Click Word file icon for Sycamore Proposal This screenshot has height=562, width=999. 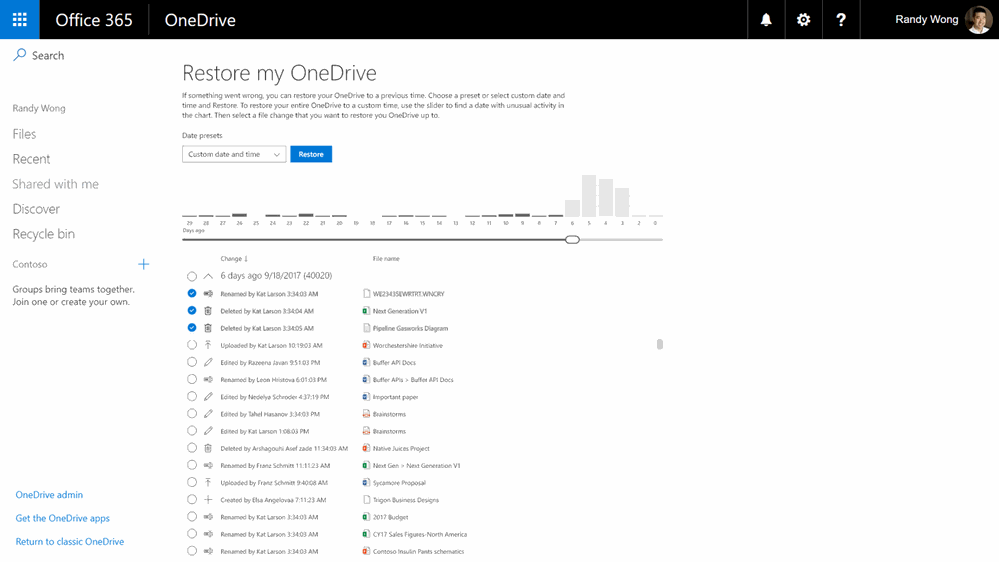(x=366, y=482)
